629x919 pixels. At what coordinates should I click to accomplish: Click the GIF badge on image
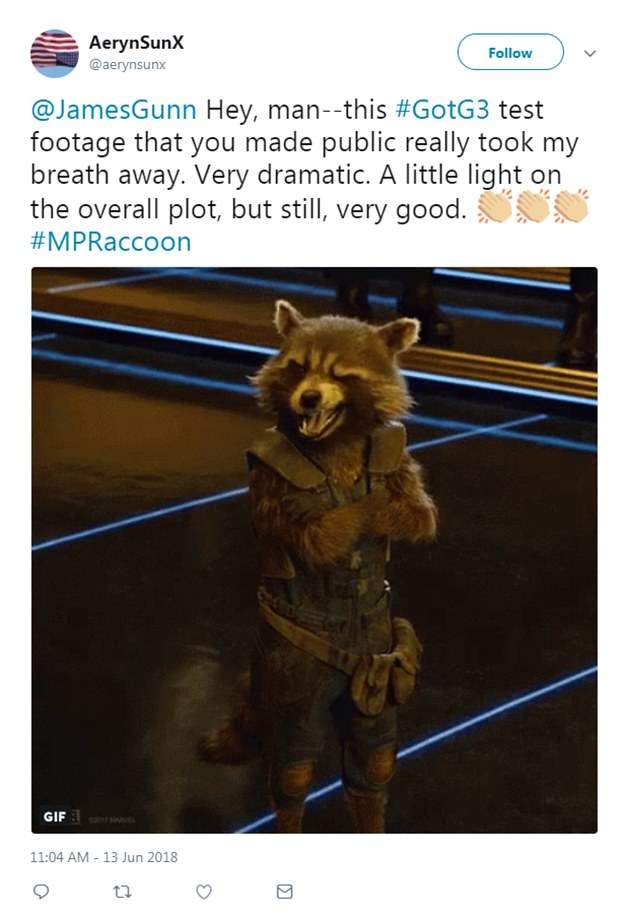tap(55, 816)
